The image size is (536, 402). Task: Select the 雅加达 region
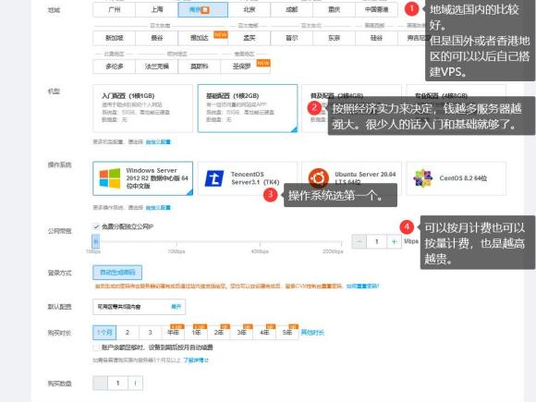(203, 38)
